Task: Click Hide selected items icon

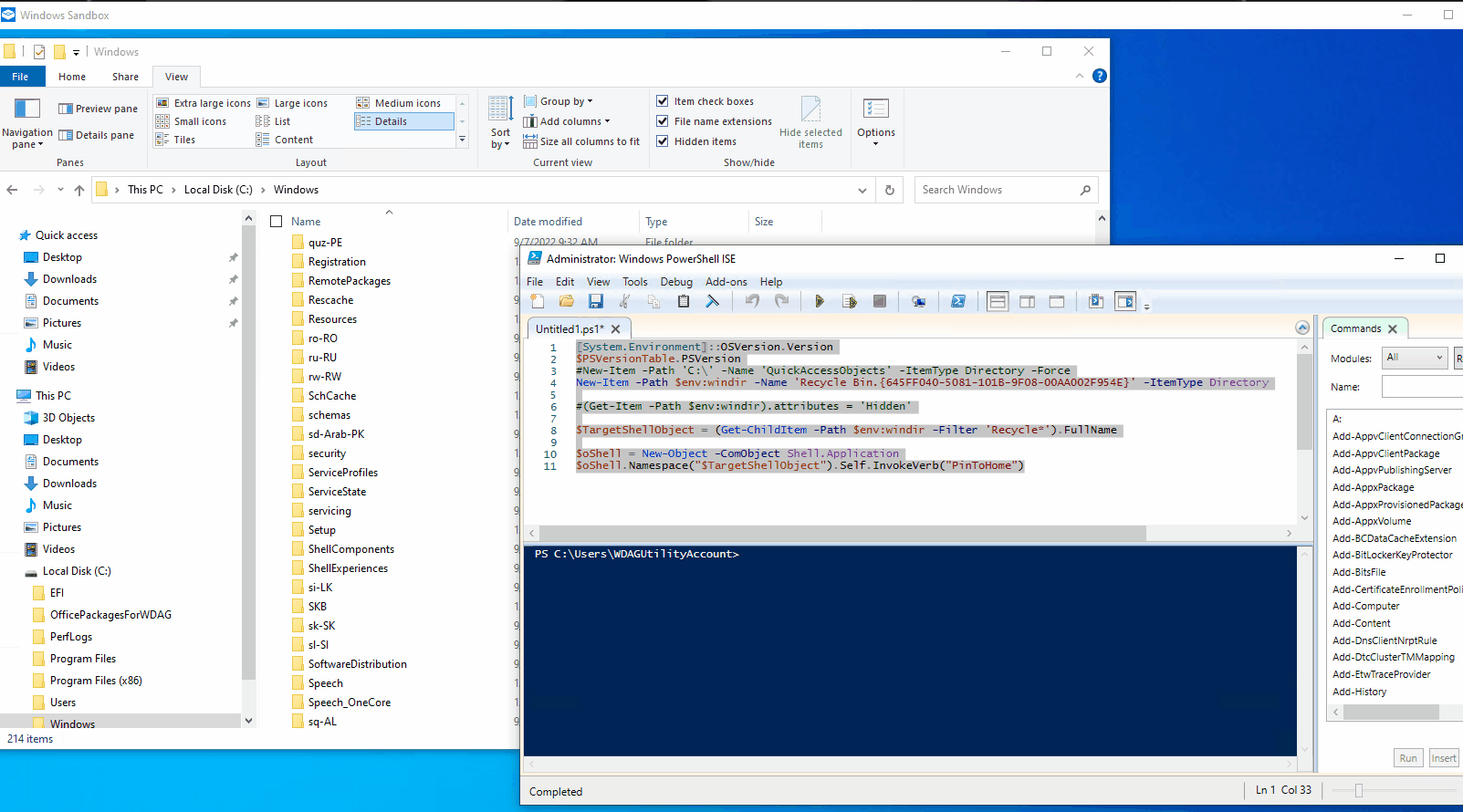Action: 810,121
